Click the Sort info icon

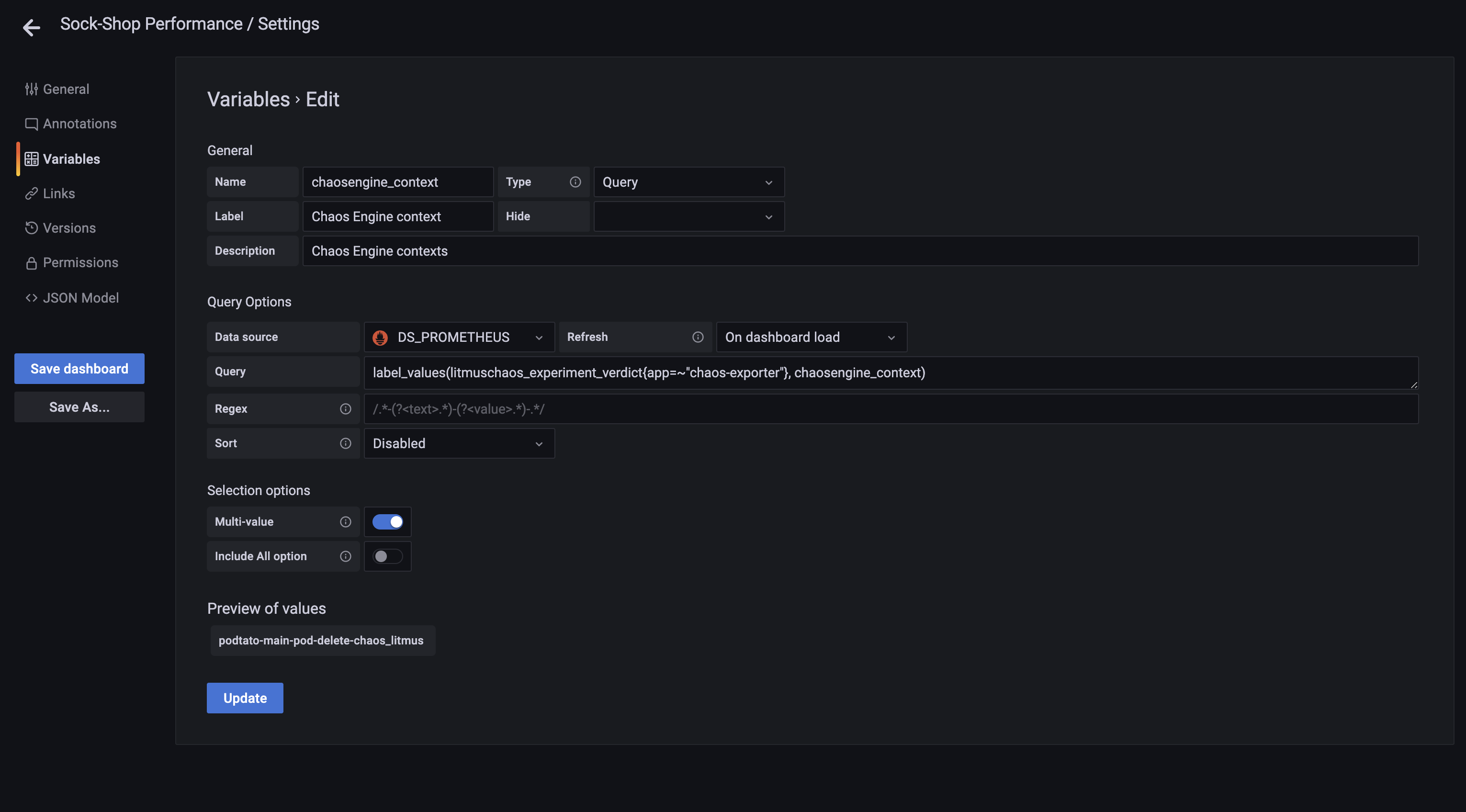click(345, 443)
